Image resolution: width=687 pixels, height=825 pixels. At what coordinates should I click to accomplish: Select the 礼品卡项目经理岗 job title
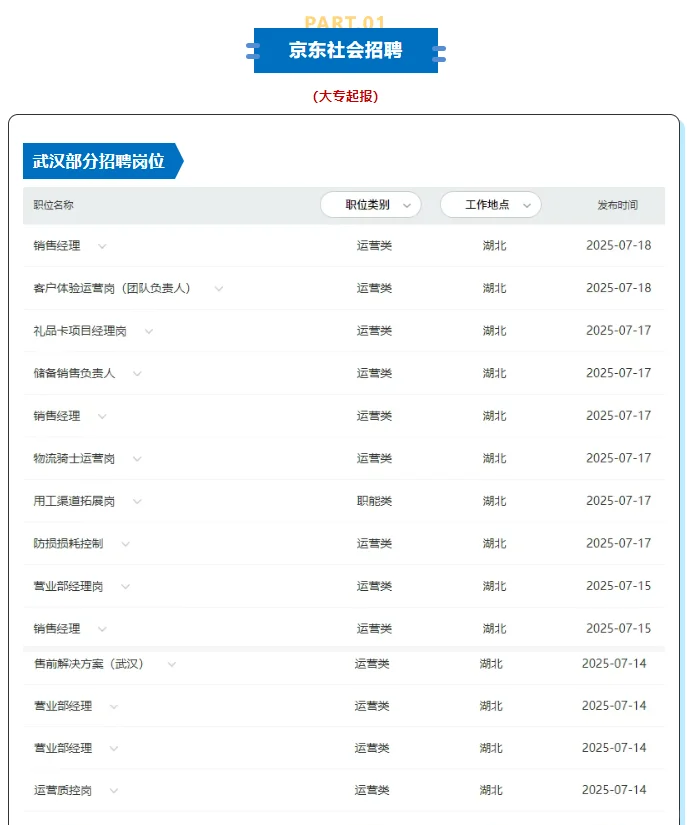tap(80, 331)
